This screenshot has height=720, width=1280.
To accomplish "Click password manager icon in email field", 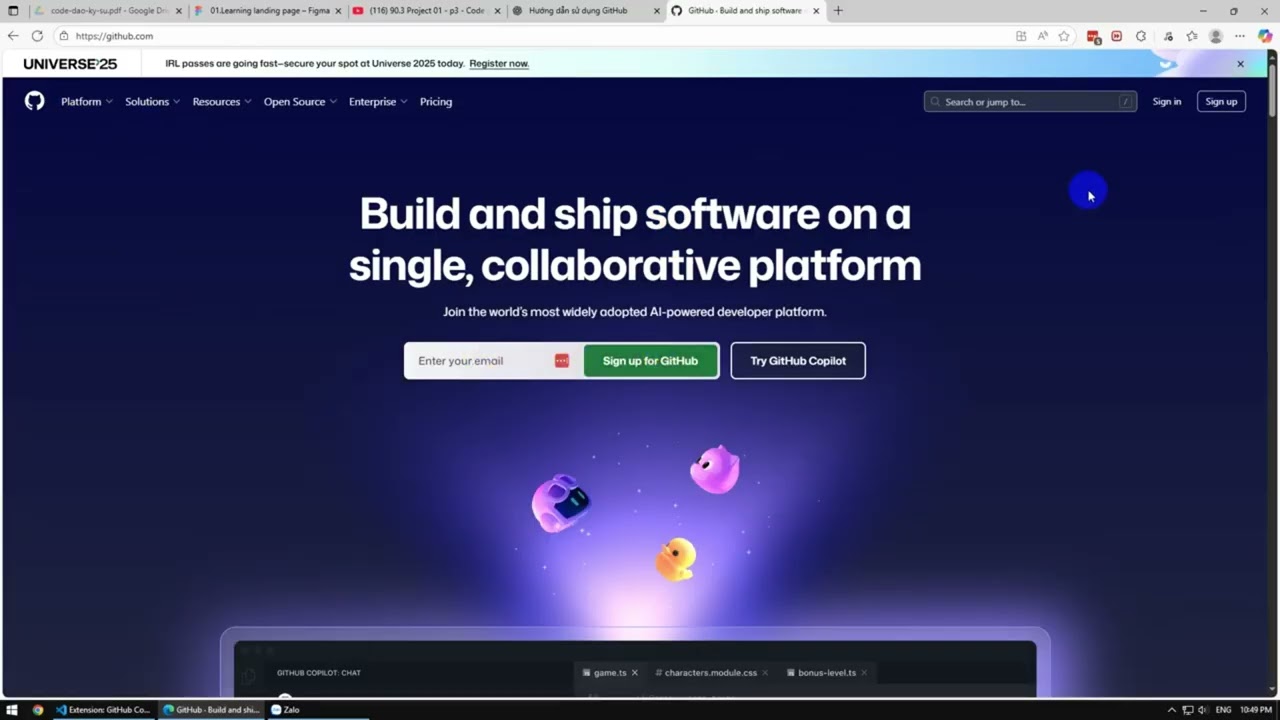I will click(x=562, y=361).
